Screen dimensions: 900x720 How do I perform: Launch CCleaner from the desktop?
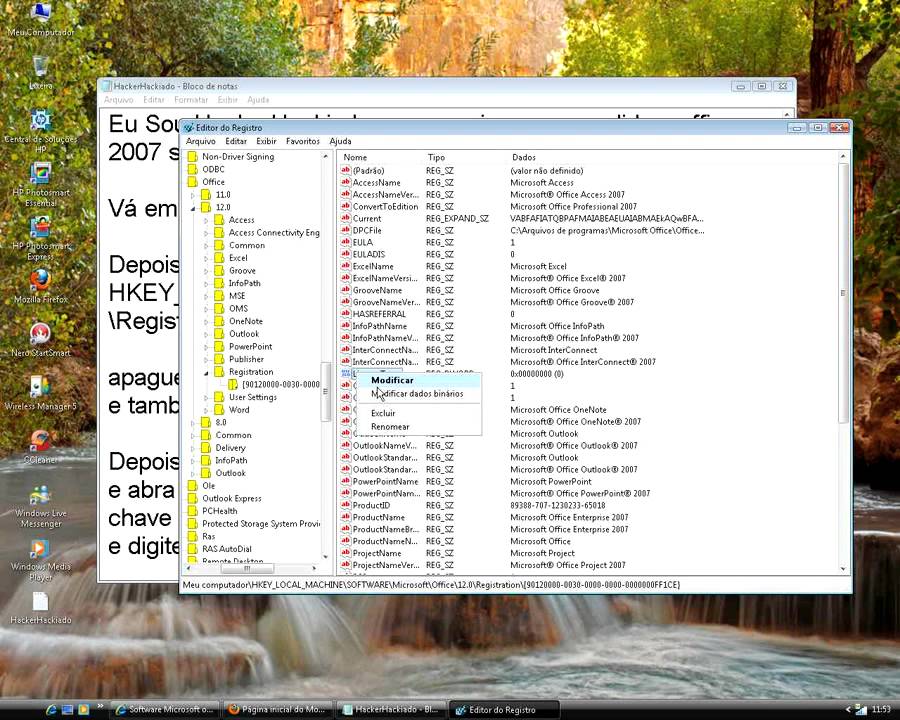pos(40,447)
